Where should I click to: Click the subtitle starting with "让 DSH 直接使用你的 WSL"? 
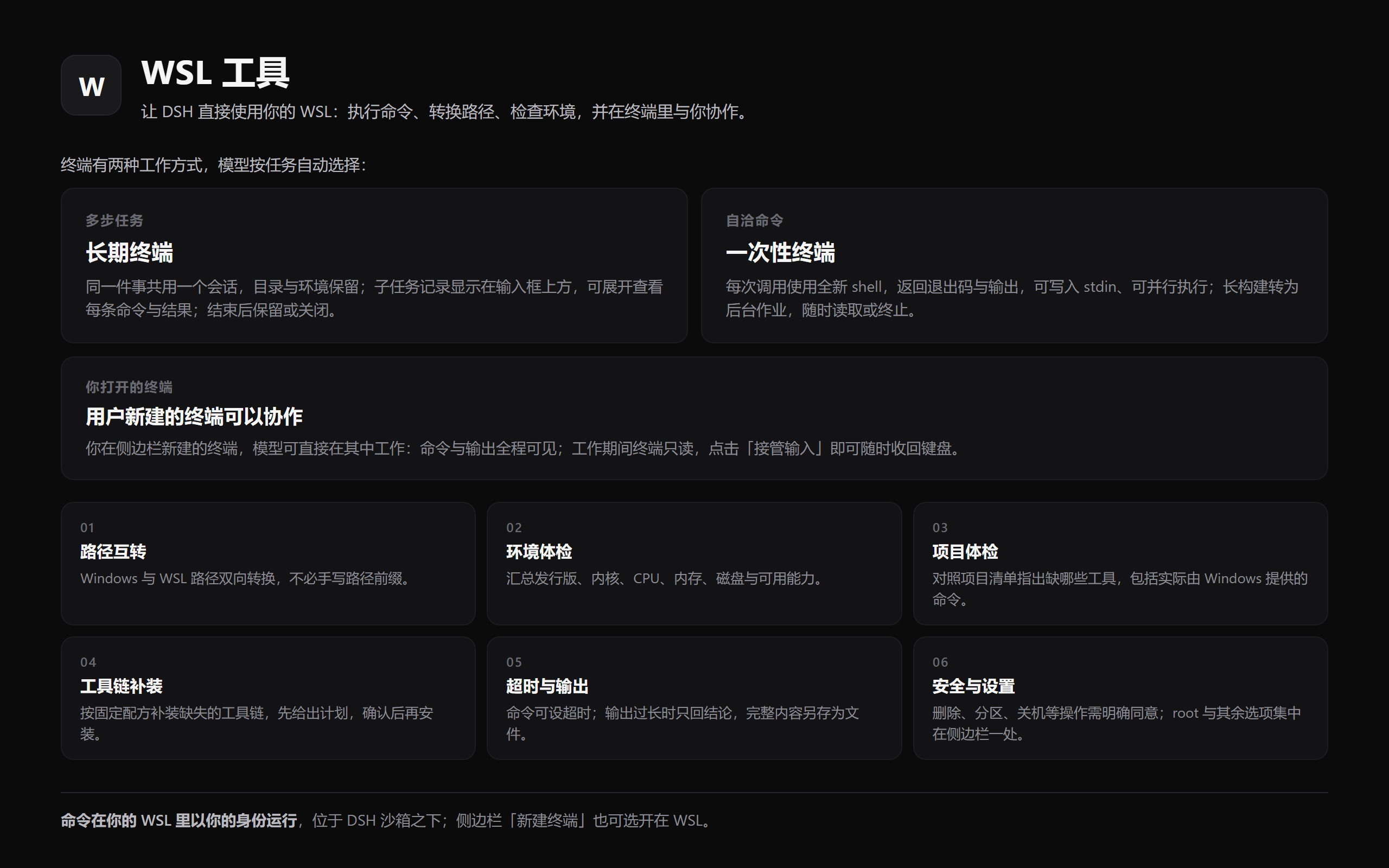(446, 111)
